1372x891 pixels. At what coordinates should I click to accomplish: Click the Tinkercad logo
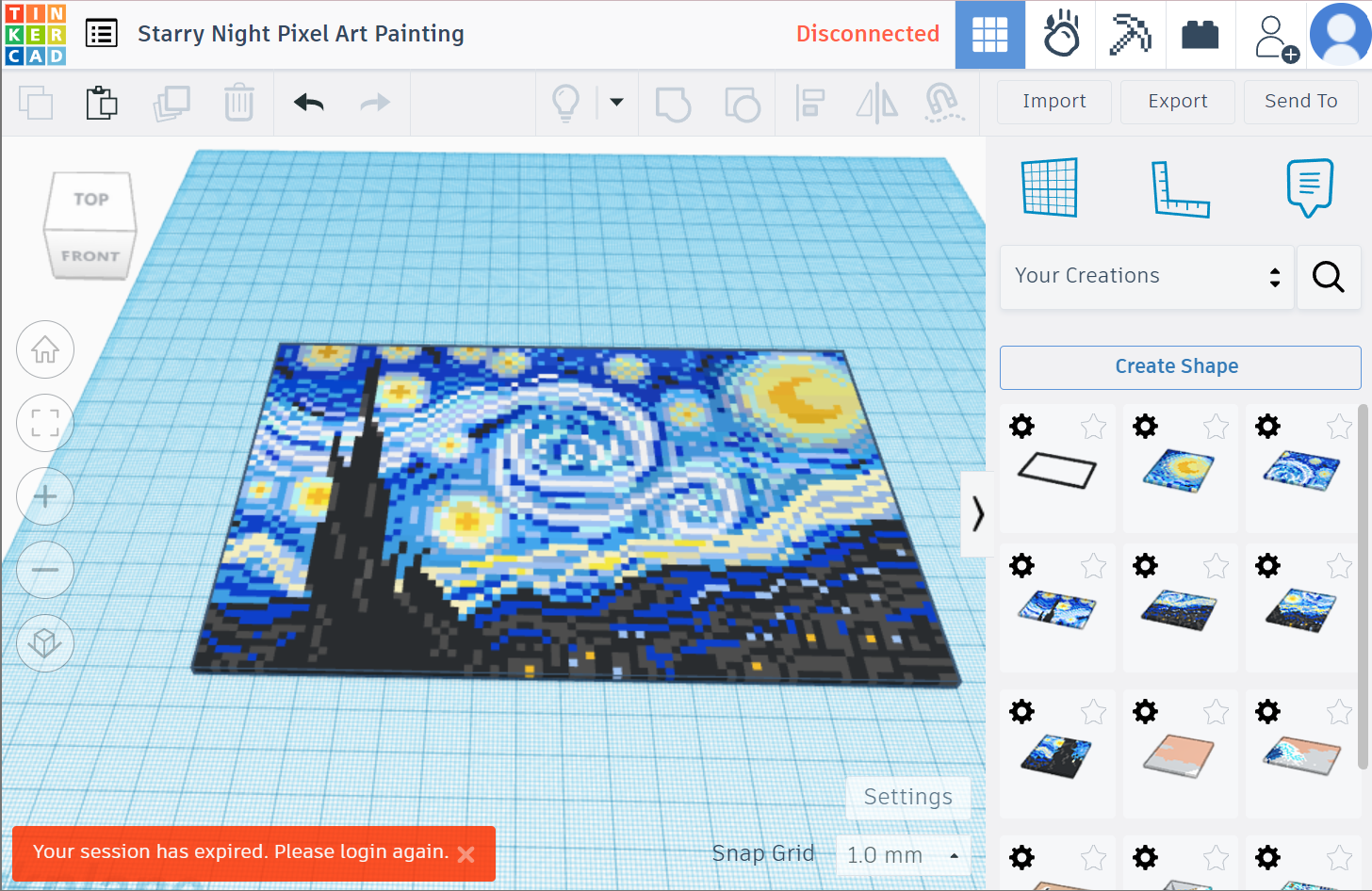pyautogui.click(x=35, y=35)
